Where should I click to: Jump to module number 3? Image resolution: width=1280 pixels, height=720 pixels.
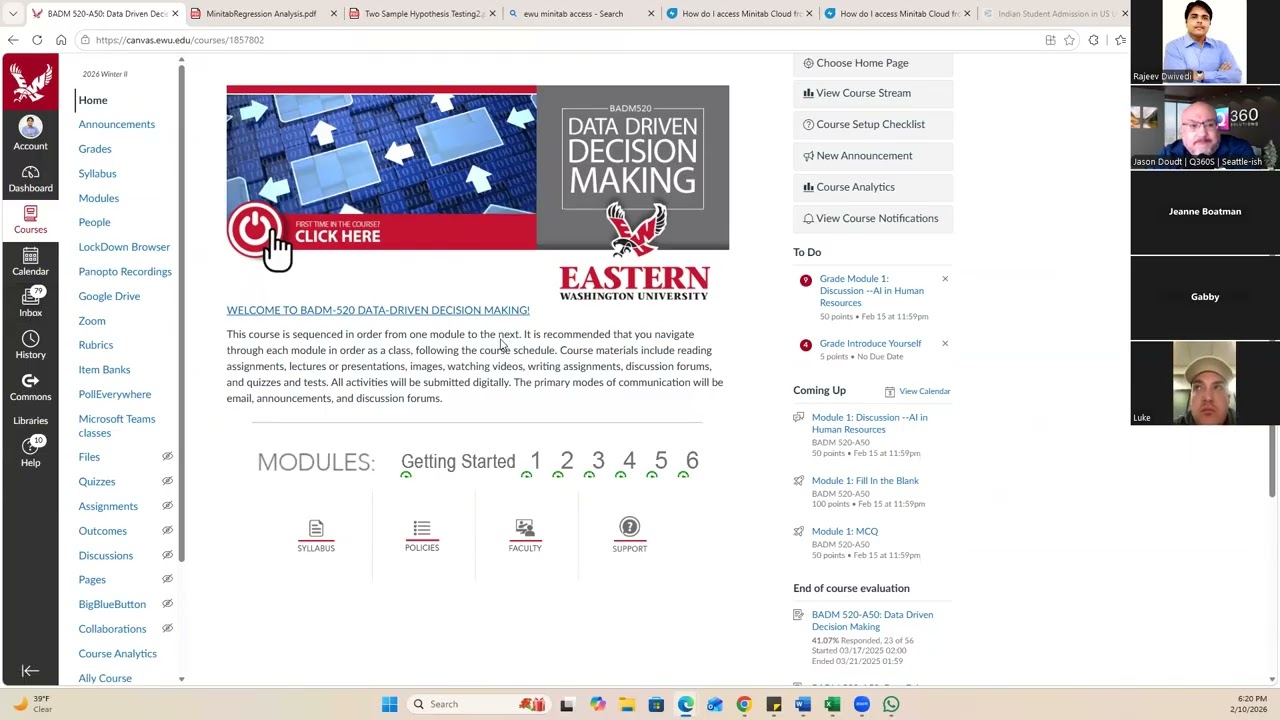pos(598,460)
